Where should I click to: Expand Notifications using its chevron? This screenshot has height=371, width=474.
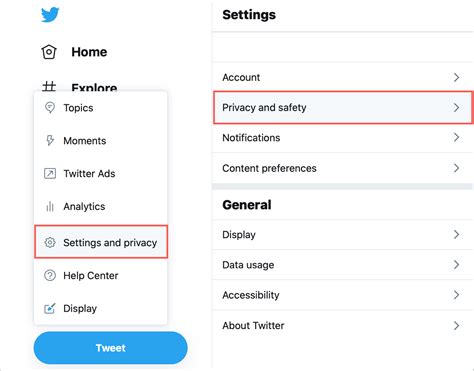456,137
